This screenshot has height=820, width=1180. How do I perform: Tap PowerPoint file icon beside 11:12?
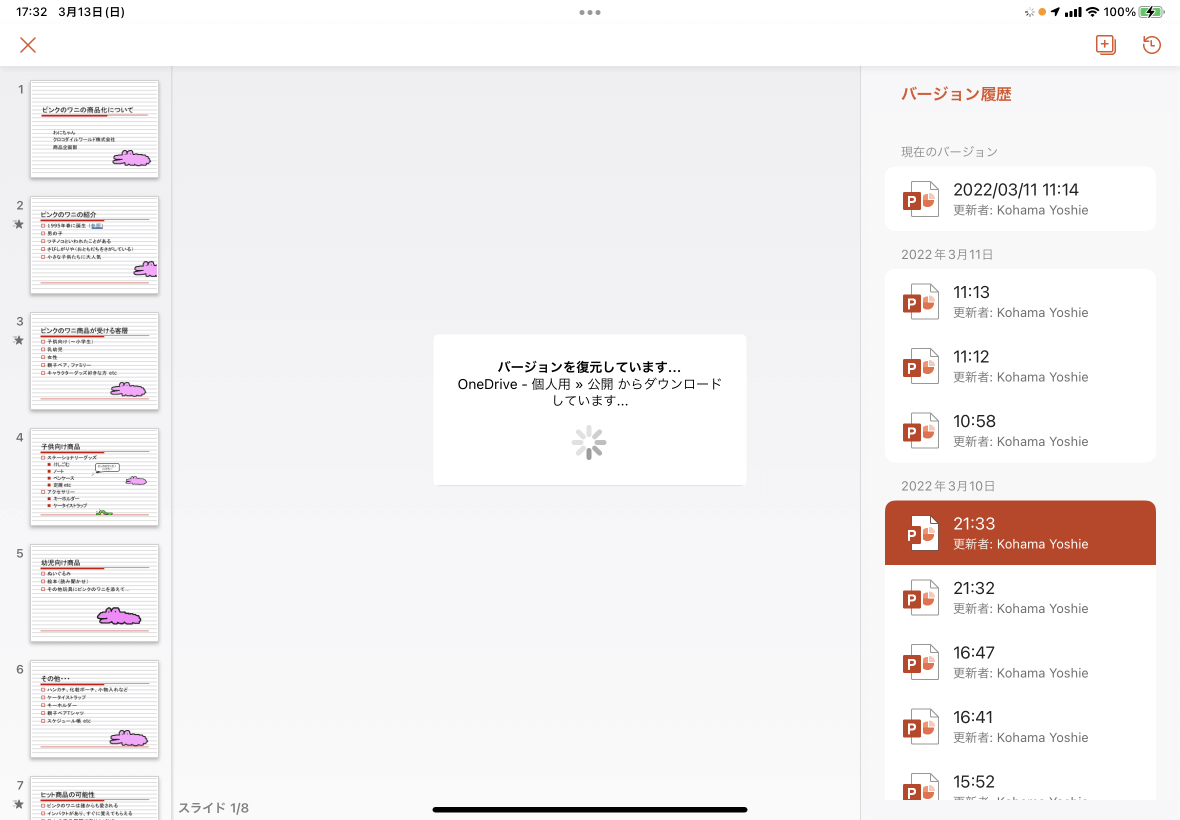point(920,366)
